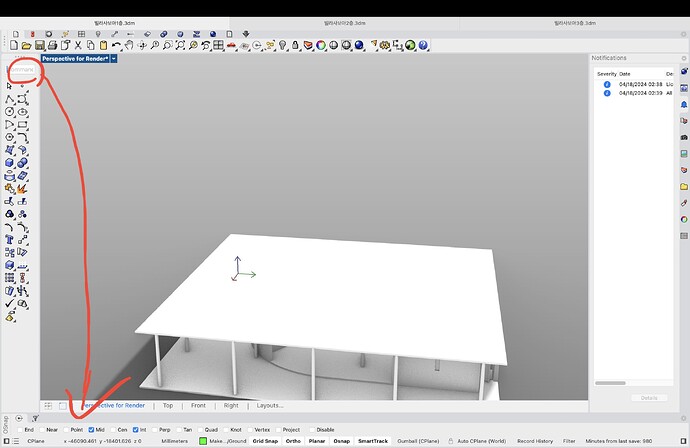690x448 pixels.
Task: Click the Help question mark icon
Action: tap(423, 45)
